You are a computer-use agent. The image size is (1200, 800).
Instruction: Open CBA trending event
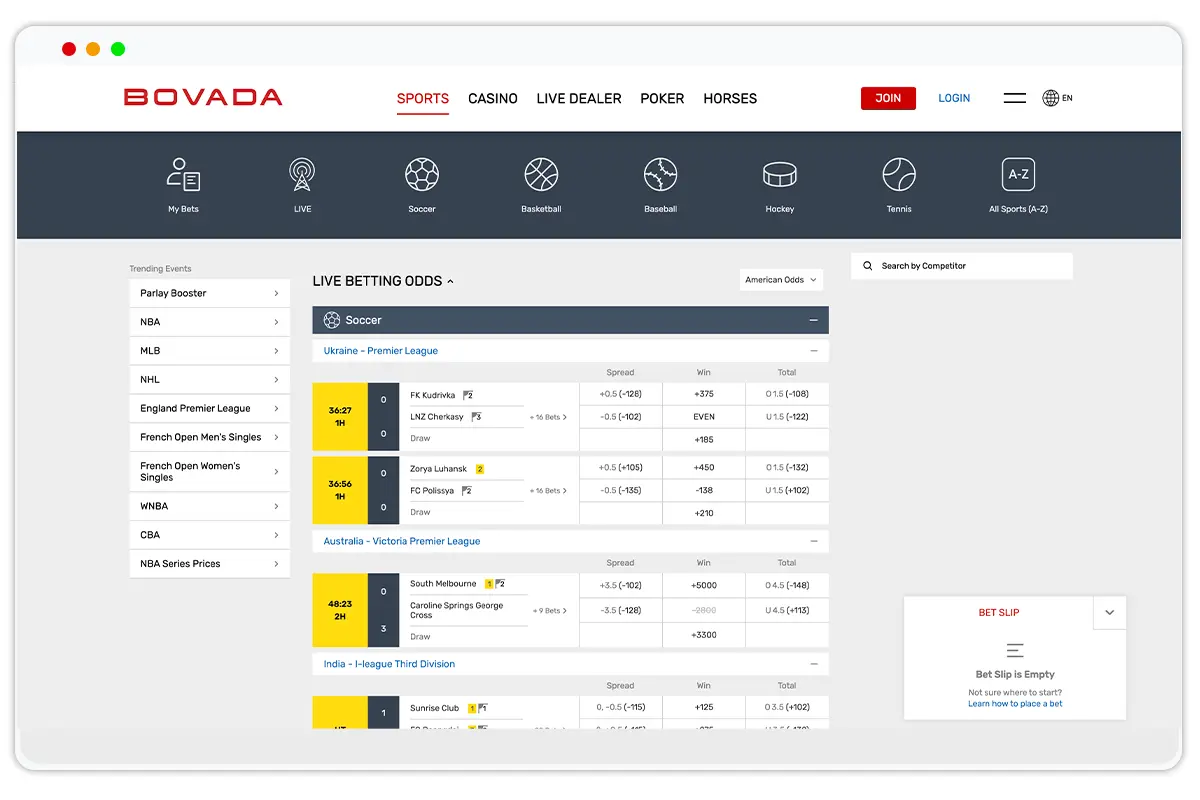pyautogui.click(x=210, y=535)
